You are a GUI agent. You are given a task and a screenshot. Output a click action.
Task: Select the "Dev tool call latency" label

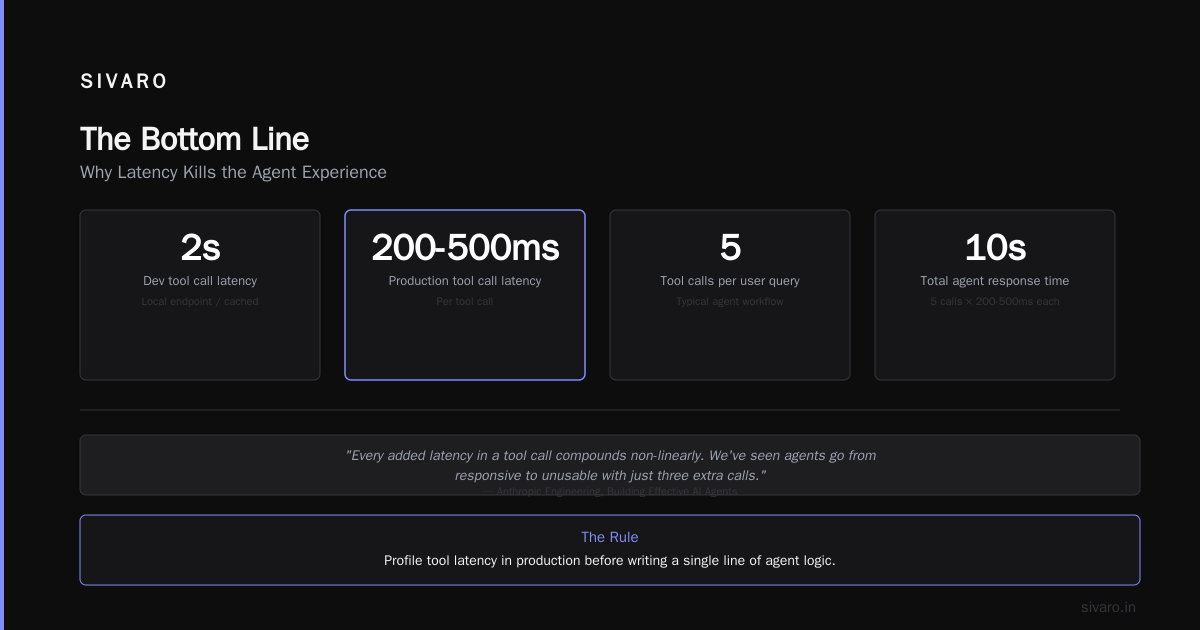pyautogui.click(x=200, y=281)
